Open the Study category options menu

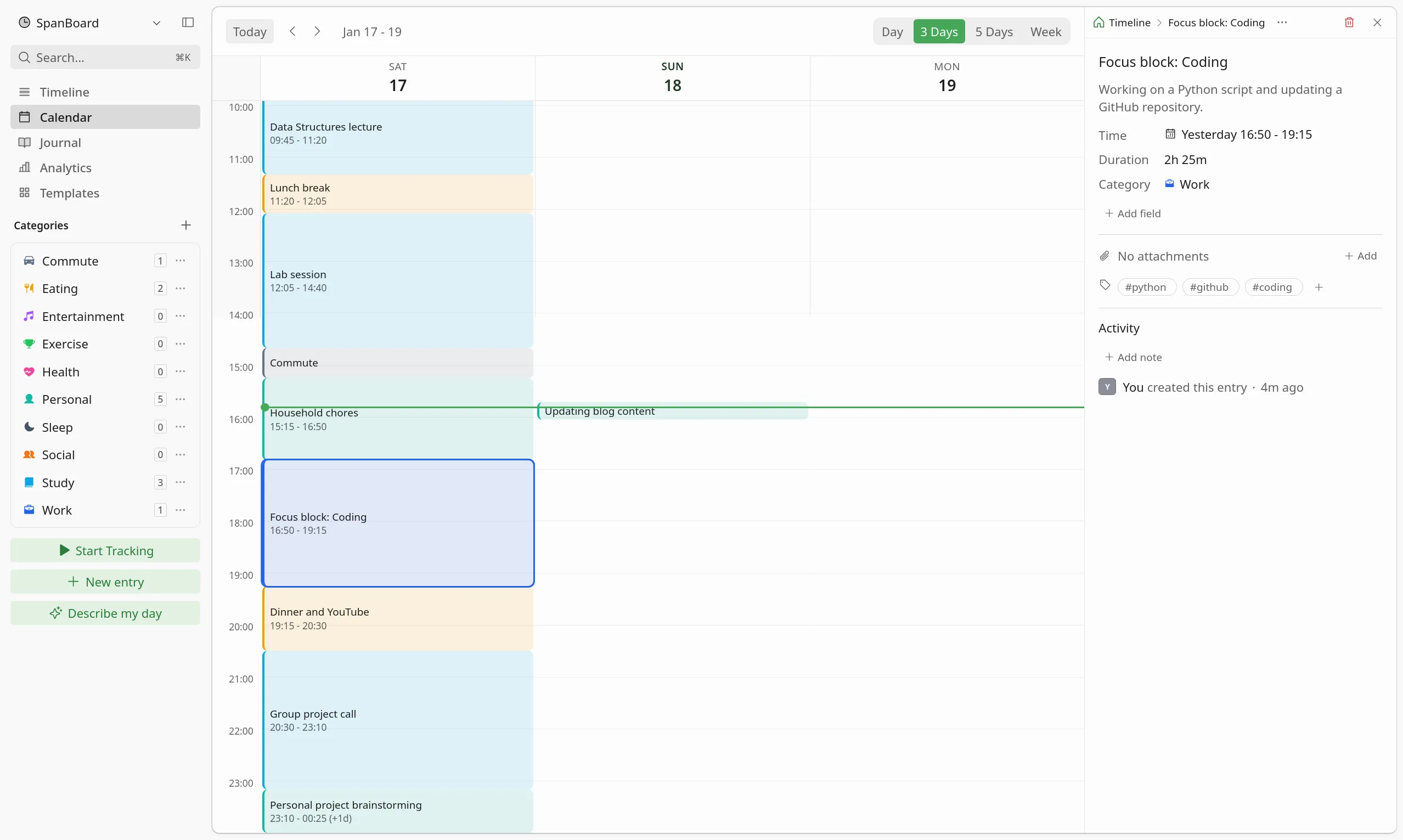[181, 482]
